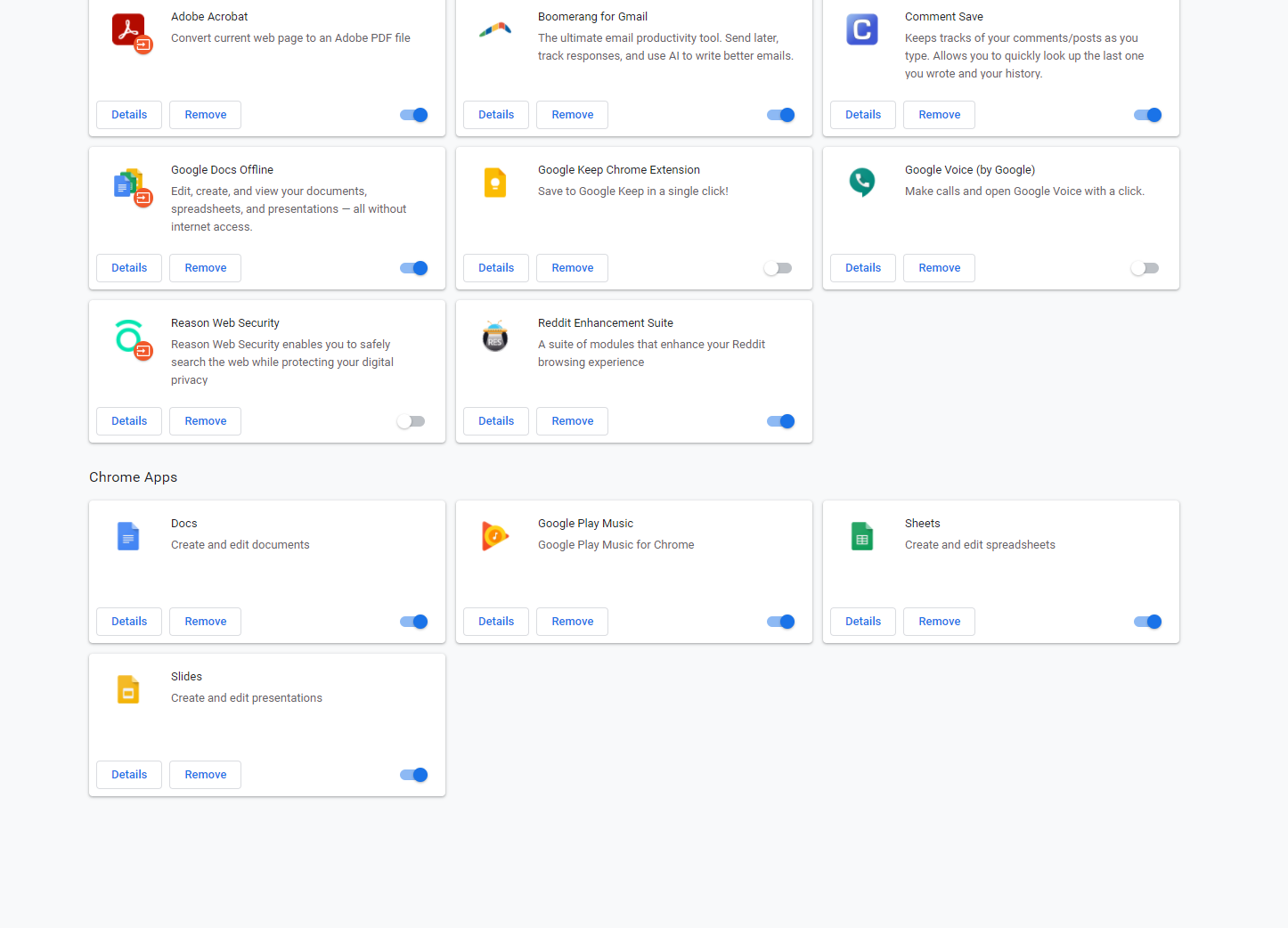The width and height of the screenshot is (1288, 928).
Task: Click the Sheets app icon
Action: point(861,536)
